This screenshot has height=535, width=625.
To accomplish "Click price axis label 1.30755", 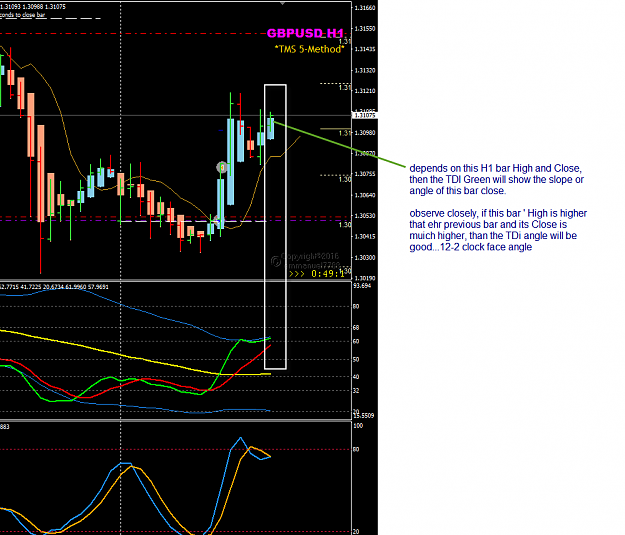I will 365,174.
